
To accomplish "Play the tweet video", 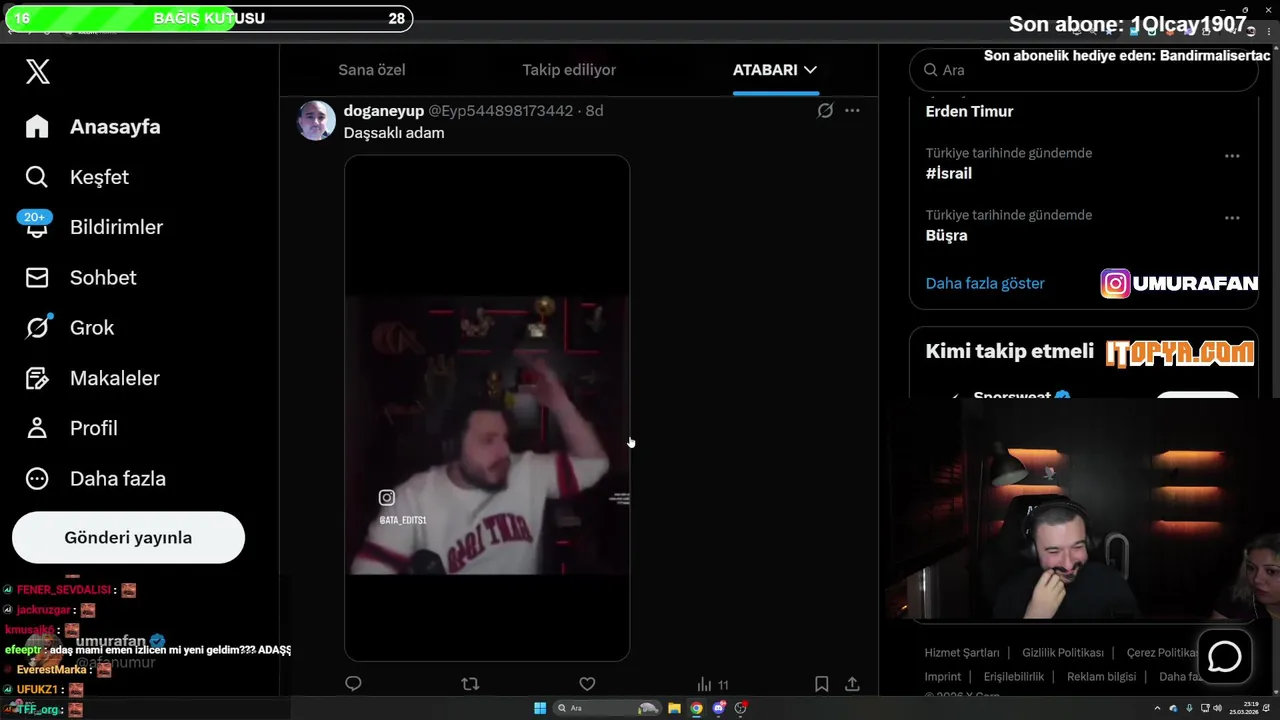I will [487, 408].
